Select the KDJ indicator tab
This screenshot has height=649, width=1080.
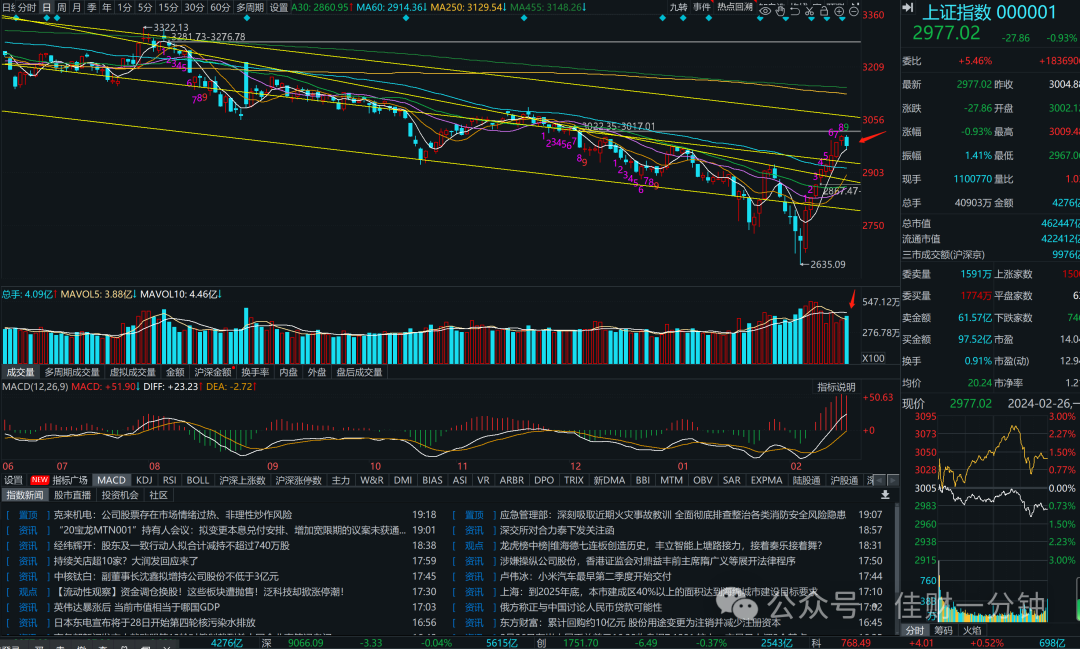click(144, 480)
